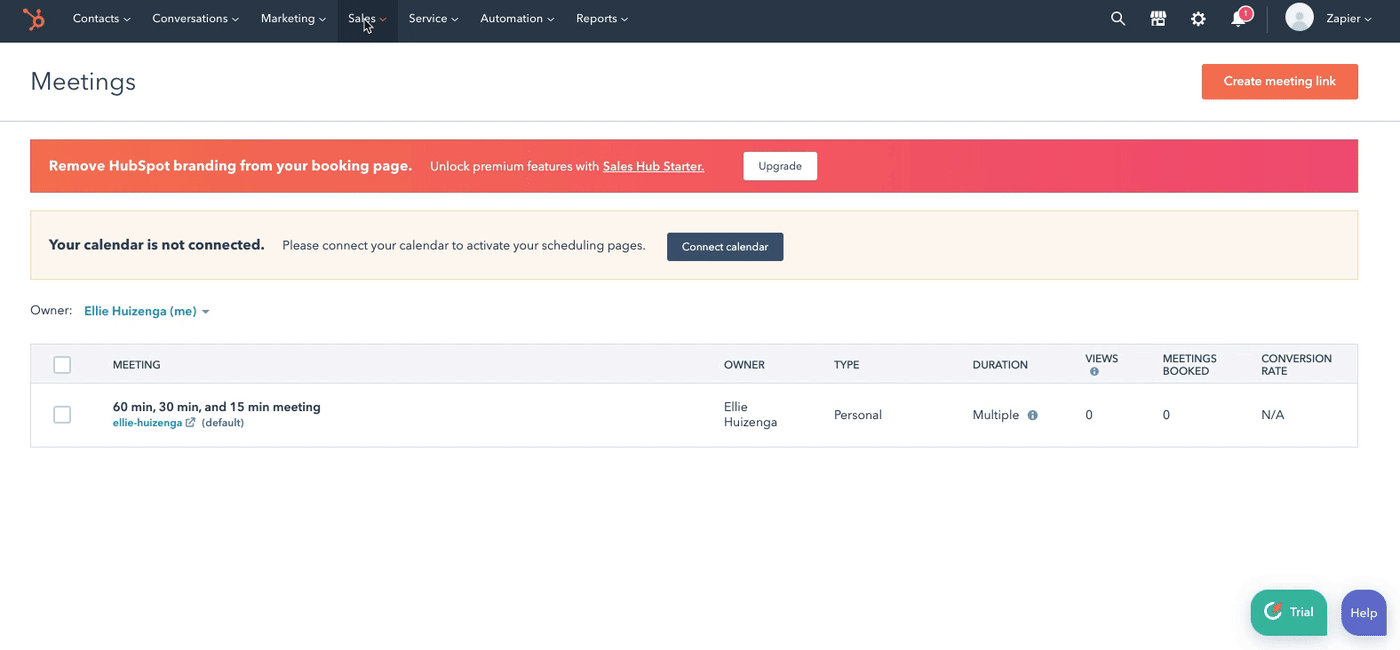Open 60 min, 30 min, and 15 min meeting

pyautogui.click(x=216, y=407)
